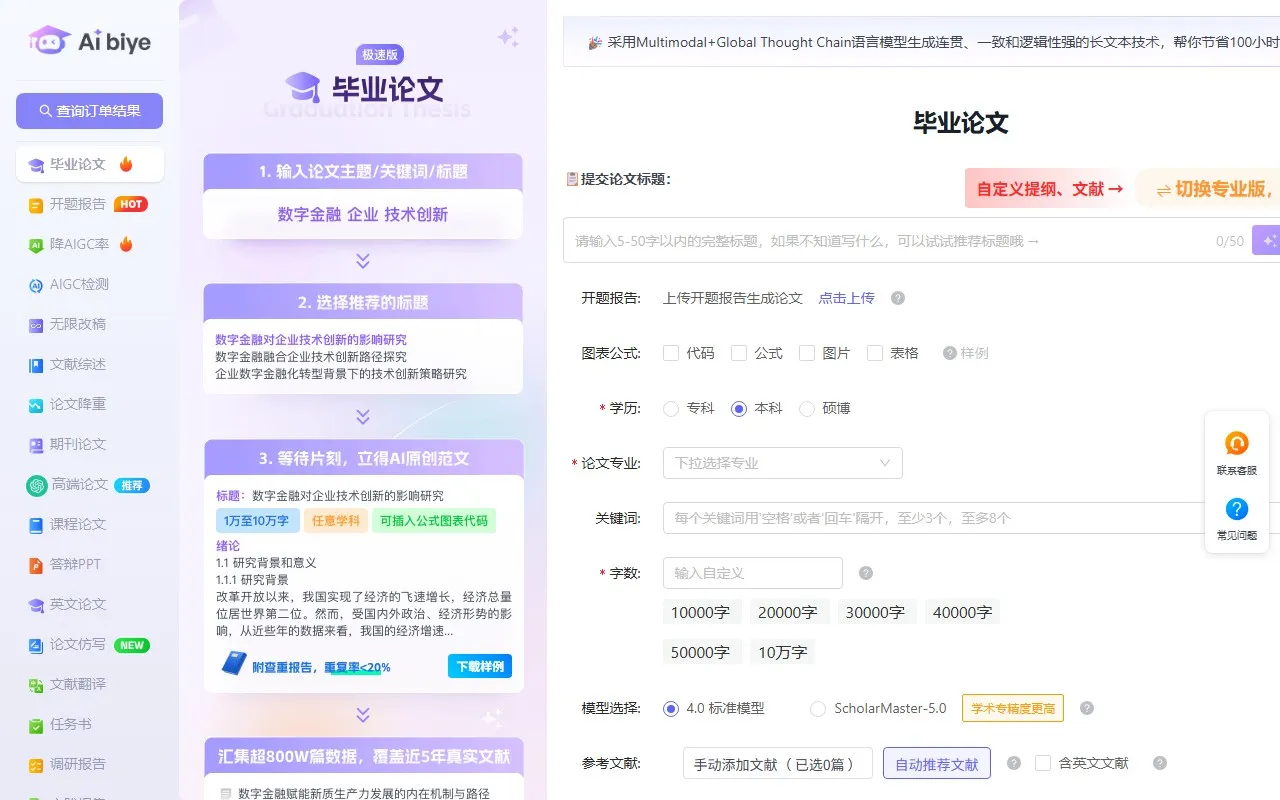Viewport: 1280px width, 800px height.
Task: Check the 含英文文献 option
Action: pyautogui.click(x=1043, y=762)
